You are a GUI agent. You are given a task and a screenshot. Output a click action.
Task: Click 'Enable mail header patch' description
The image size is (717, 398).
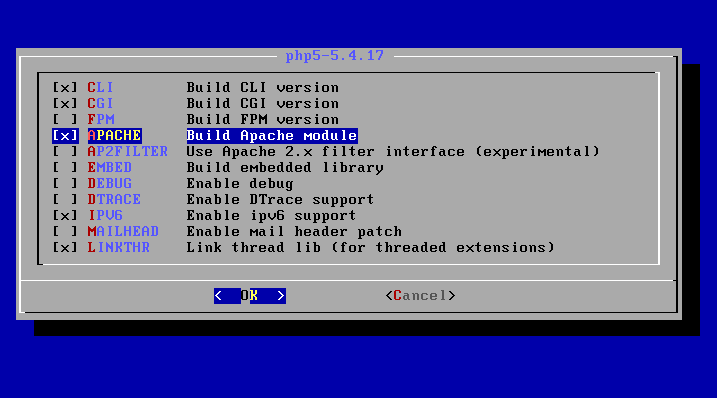coord(294,231)
